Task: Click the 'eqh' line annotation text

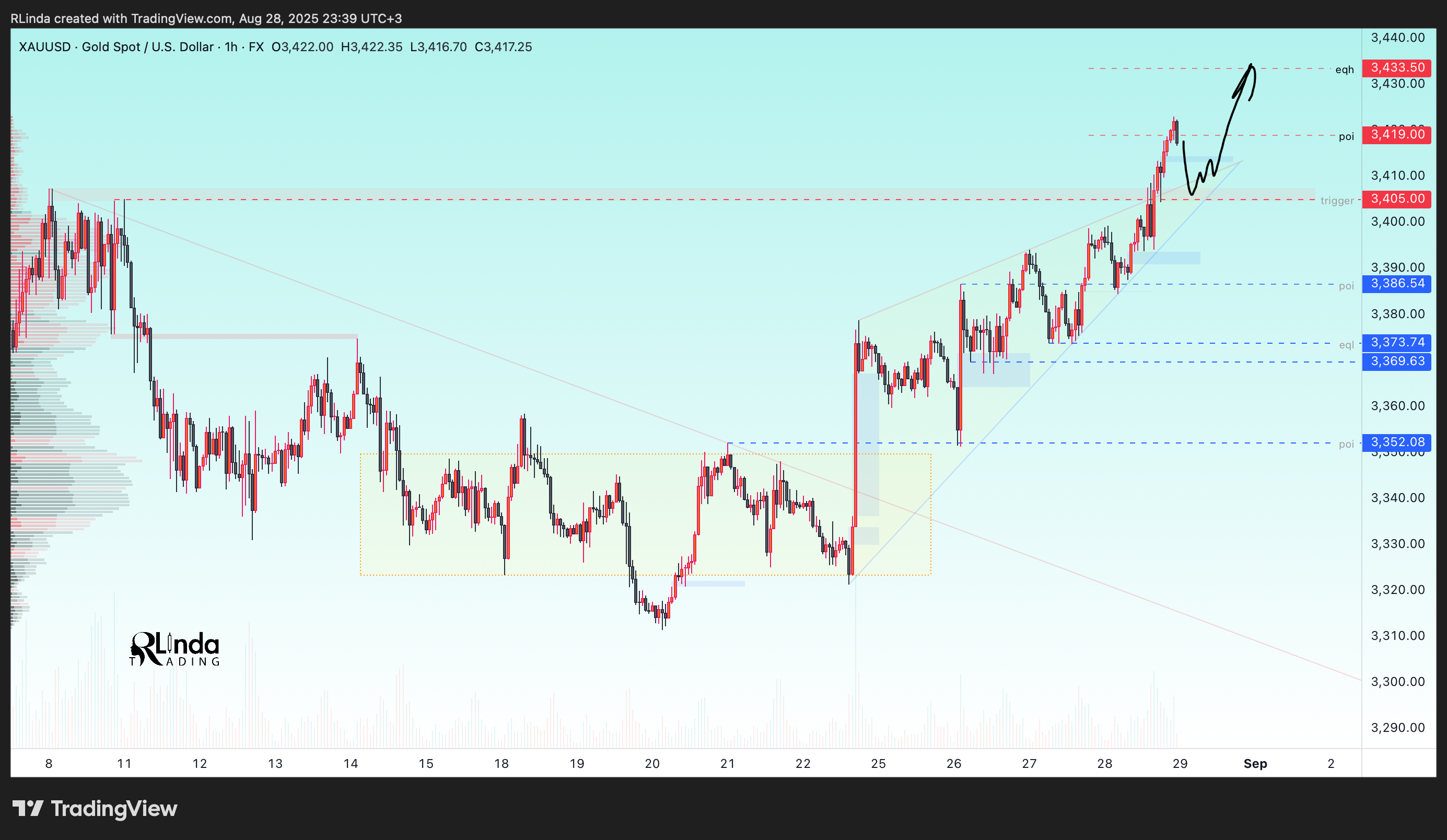Action: 1344,69
